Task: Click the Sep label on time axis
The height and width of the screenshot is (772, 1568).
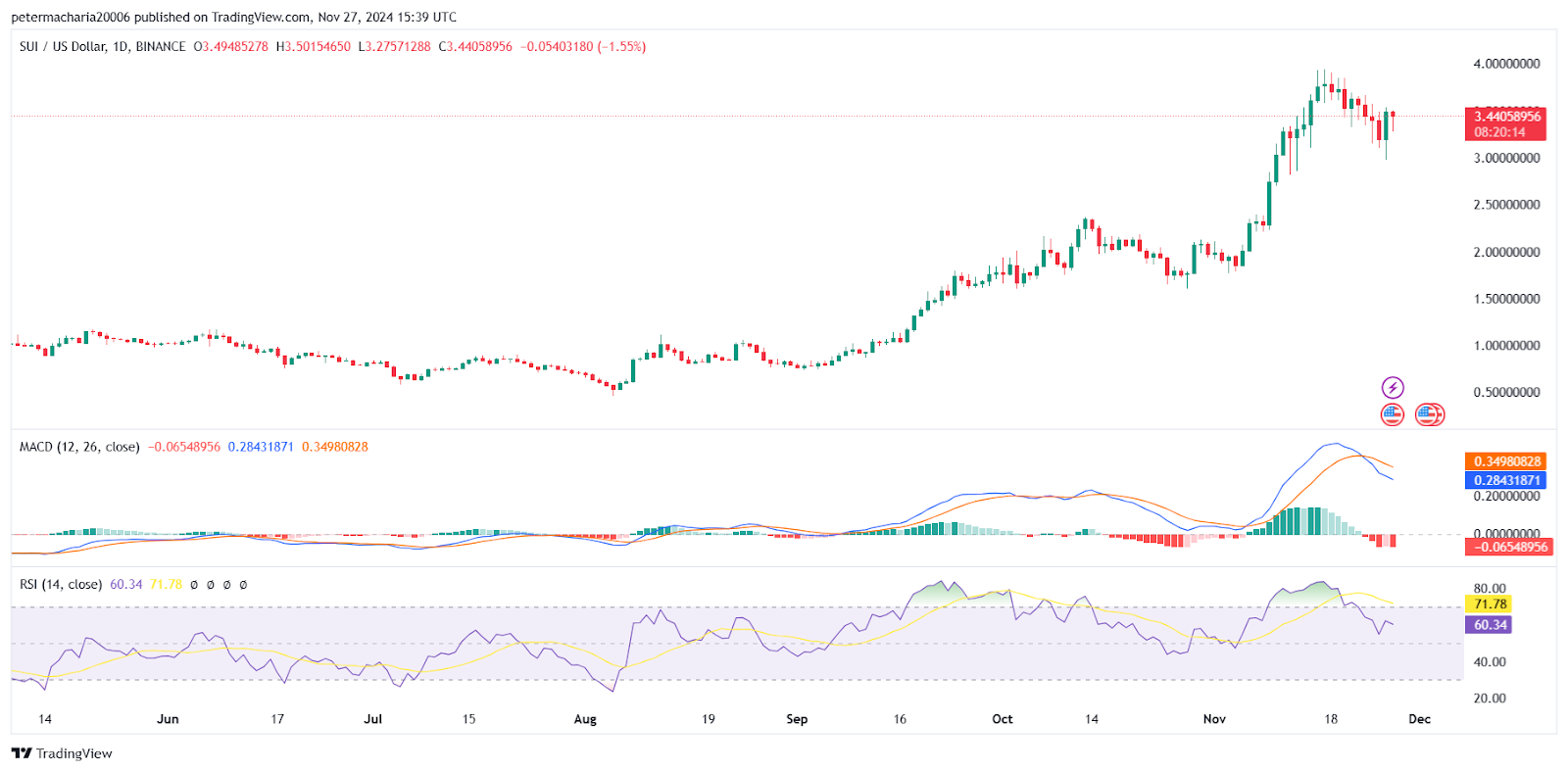Action: (x=797, y=719)
